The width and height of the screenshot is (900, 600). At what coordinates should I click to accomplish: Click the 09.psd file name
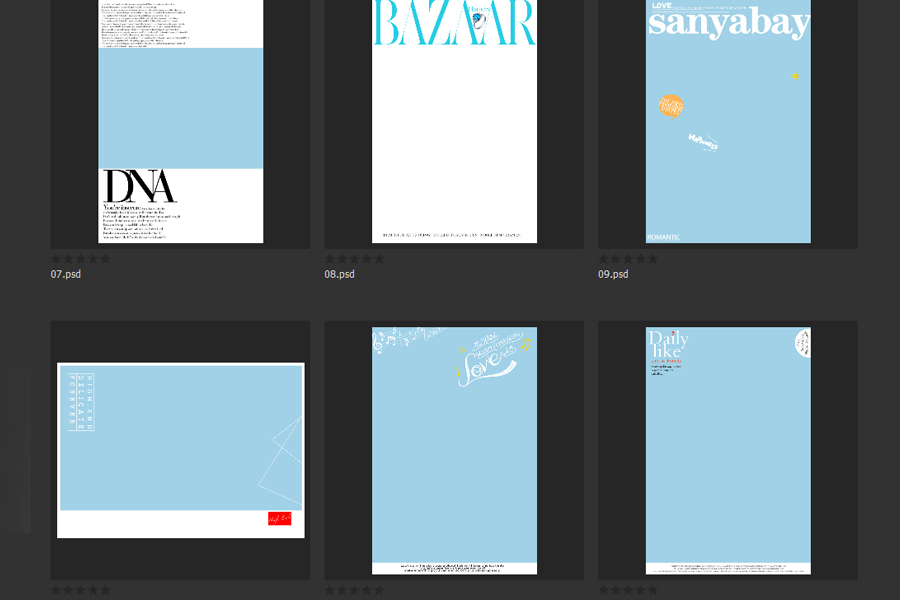click(613, 274)
